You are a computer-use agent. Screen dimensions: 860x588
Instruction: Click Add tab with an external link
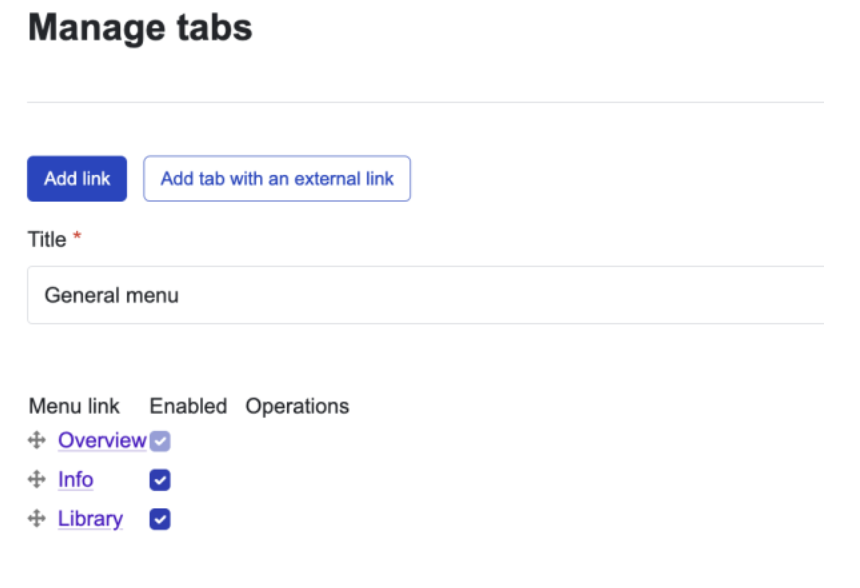(277, 179)
